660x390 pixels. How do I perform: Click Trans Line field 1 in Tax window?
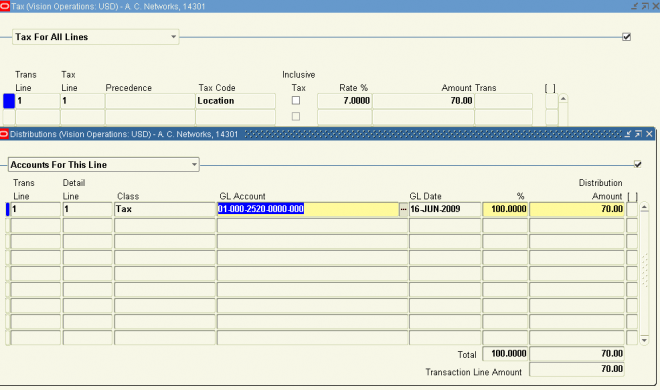point(38,101)
